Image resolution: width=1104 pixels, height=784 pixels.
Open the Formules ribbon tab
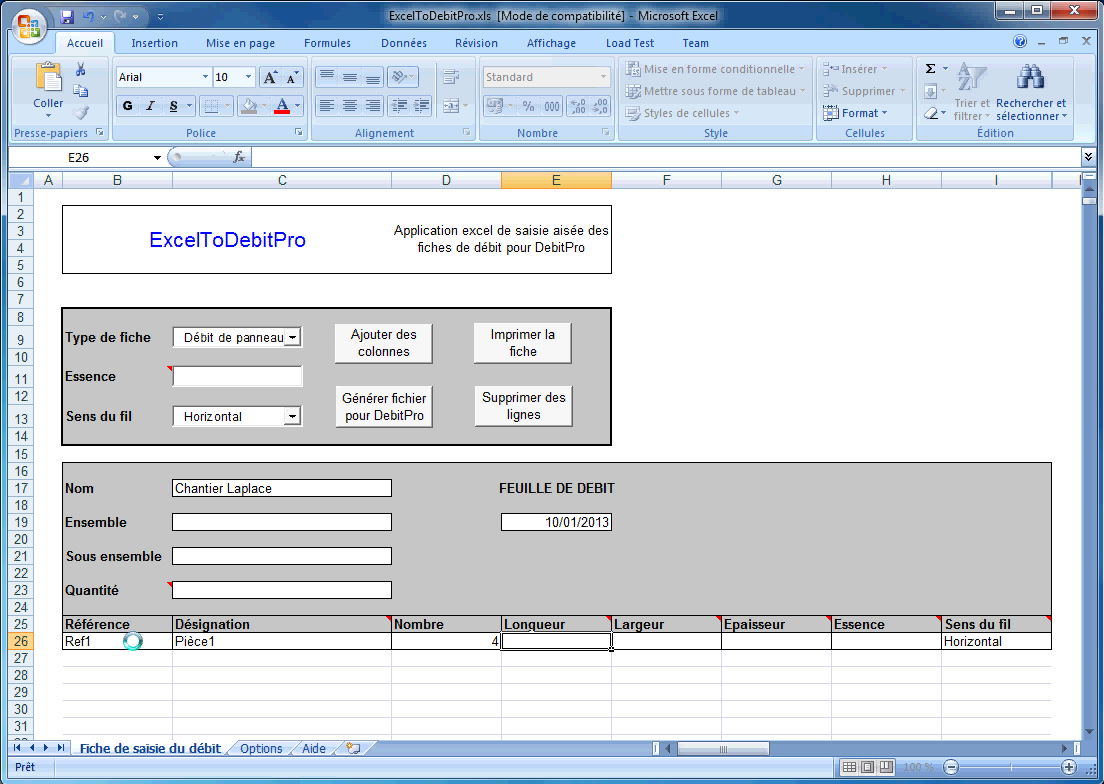point(327,43)
